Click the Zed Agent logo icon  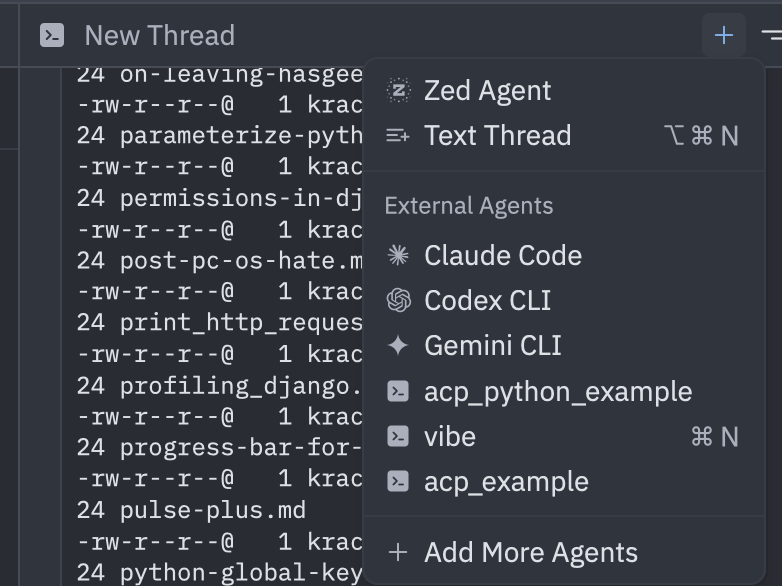pos(398,90)
